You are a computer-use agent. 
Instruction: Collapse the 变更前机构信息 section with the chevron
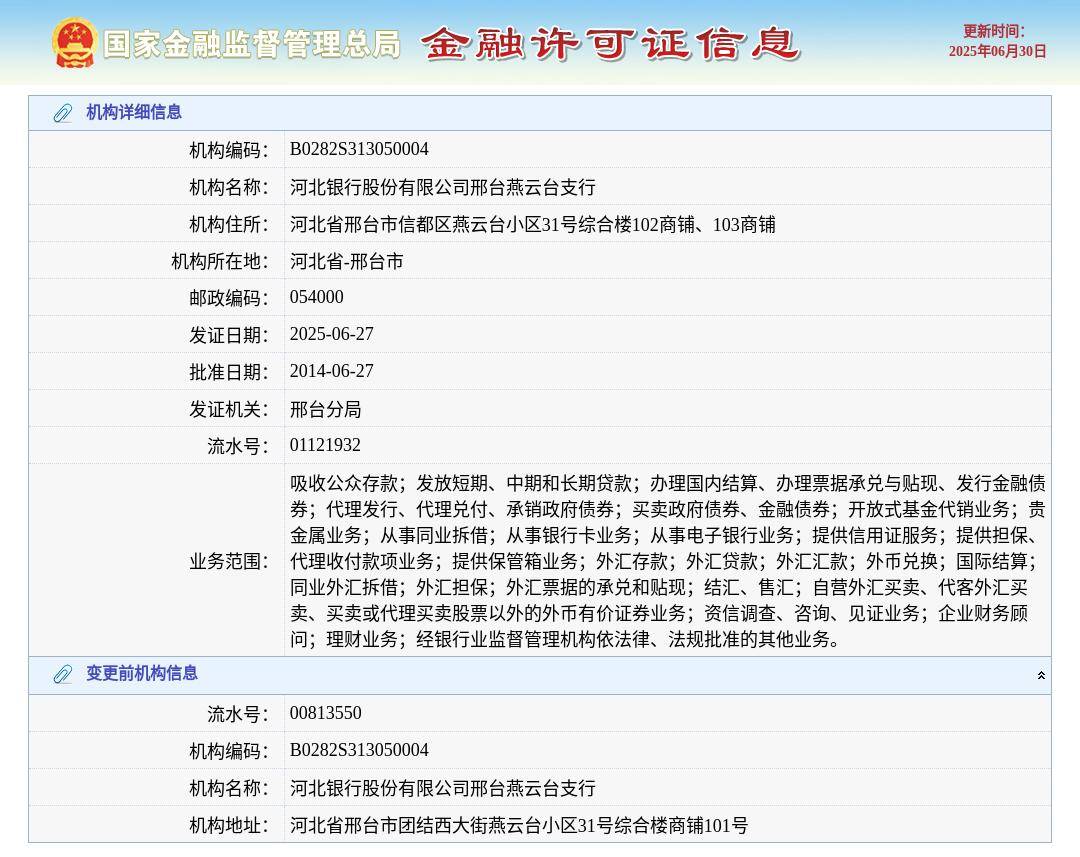tap(1041, 676)
